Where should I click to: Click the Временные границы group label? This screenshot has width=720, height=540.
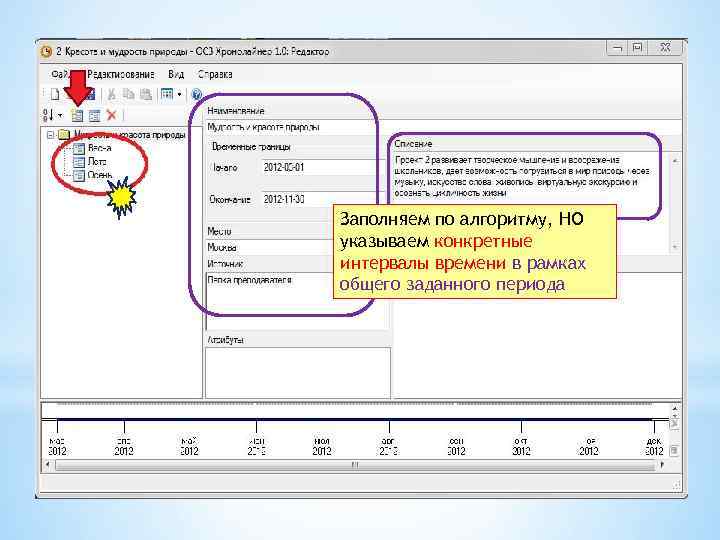click(x=251, y=147)
